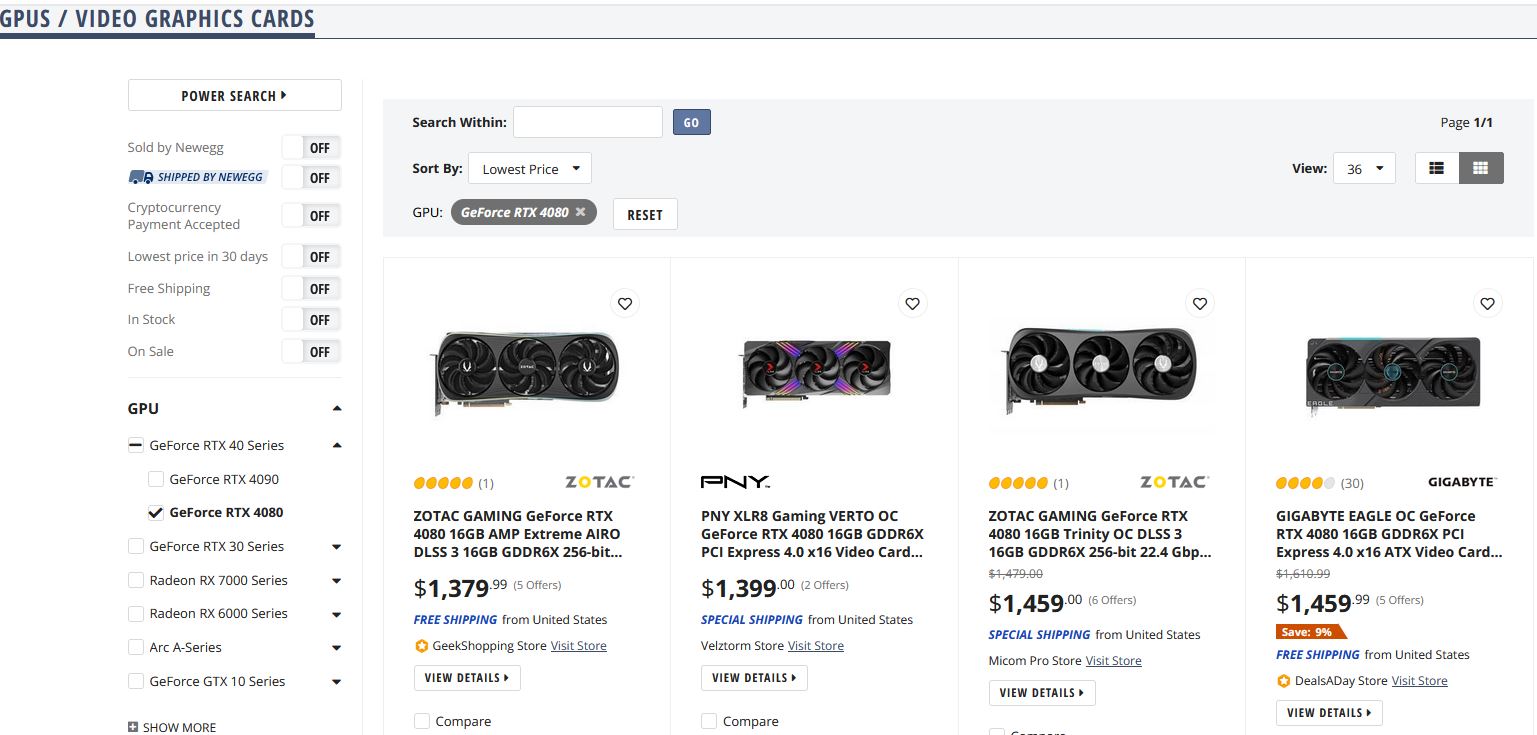Favorite the ZOTAC Trinity OC card

[x=1200, y=303]
